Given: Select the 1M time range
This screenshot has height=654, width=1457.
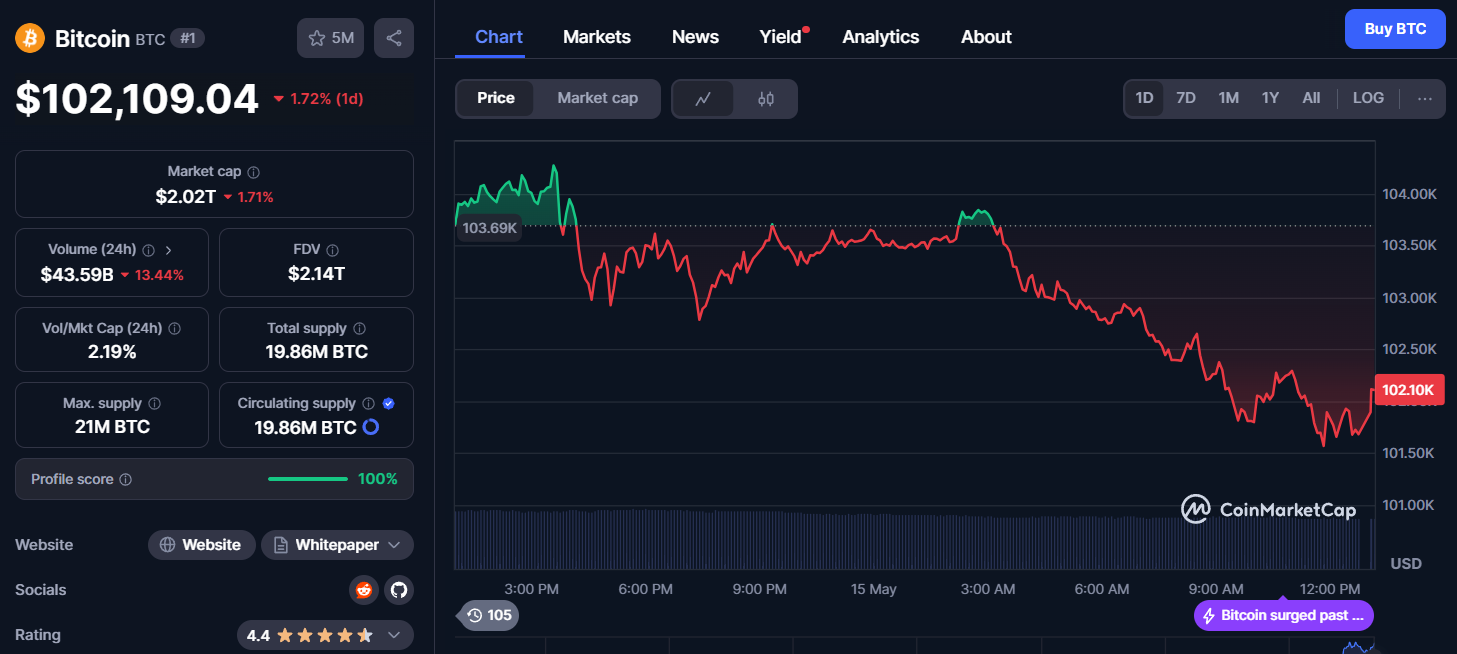Looking at the screenshot, I should coord(1229,98).
